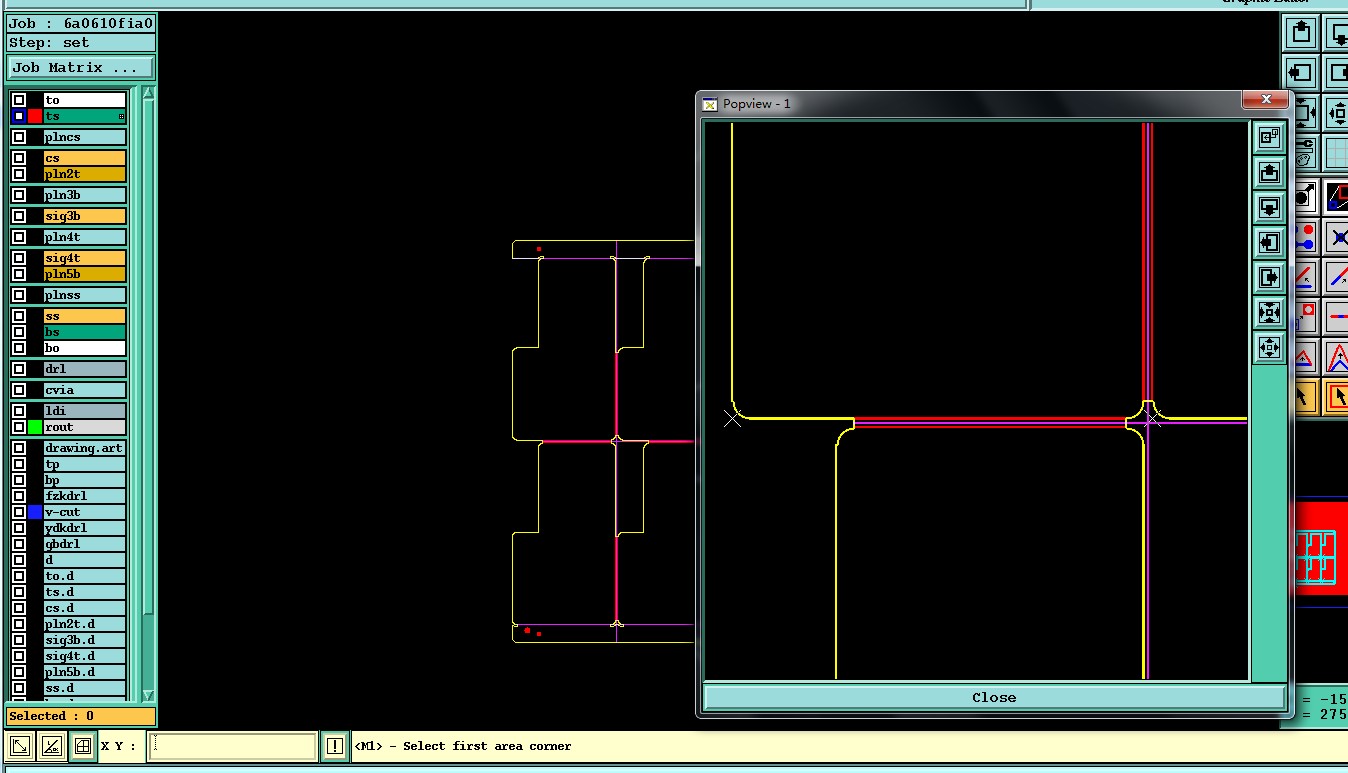The width and height of the screenshot is (1348, 773).
Task: Toggle the checkbox for layer ts
Action: (19, 116)
